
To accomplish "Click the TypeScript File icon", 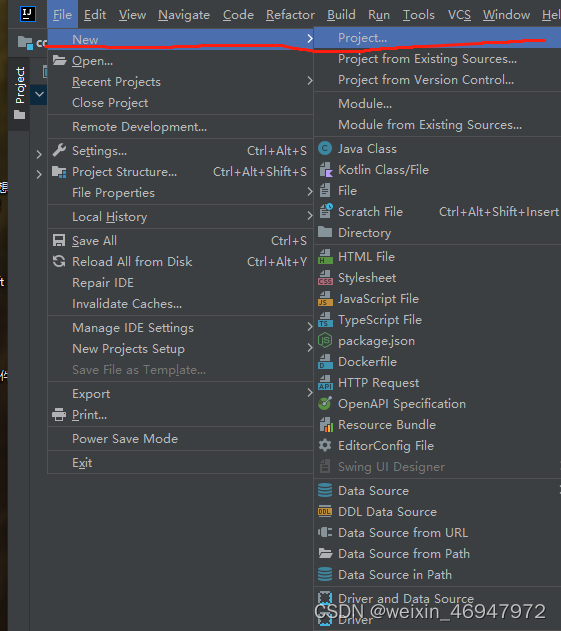I will click(325, 320).
